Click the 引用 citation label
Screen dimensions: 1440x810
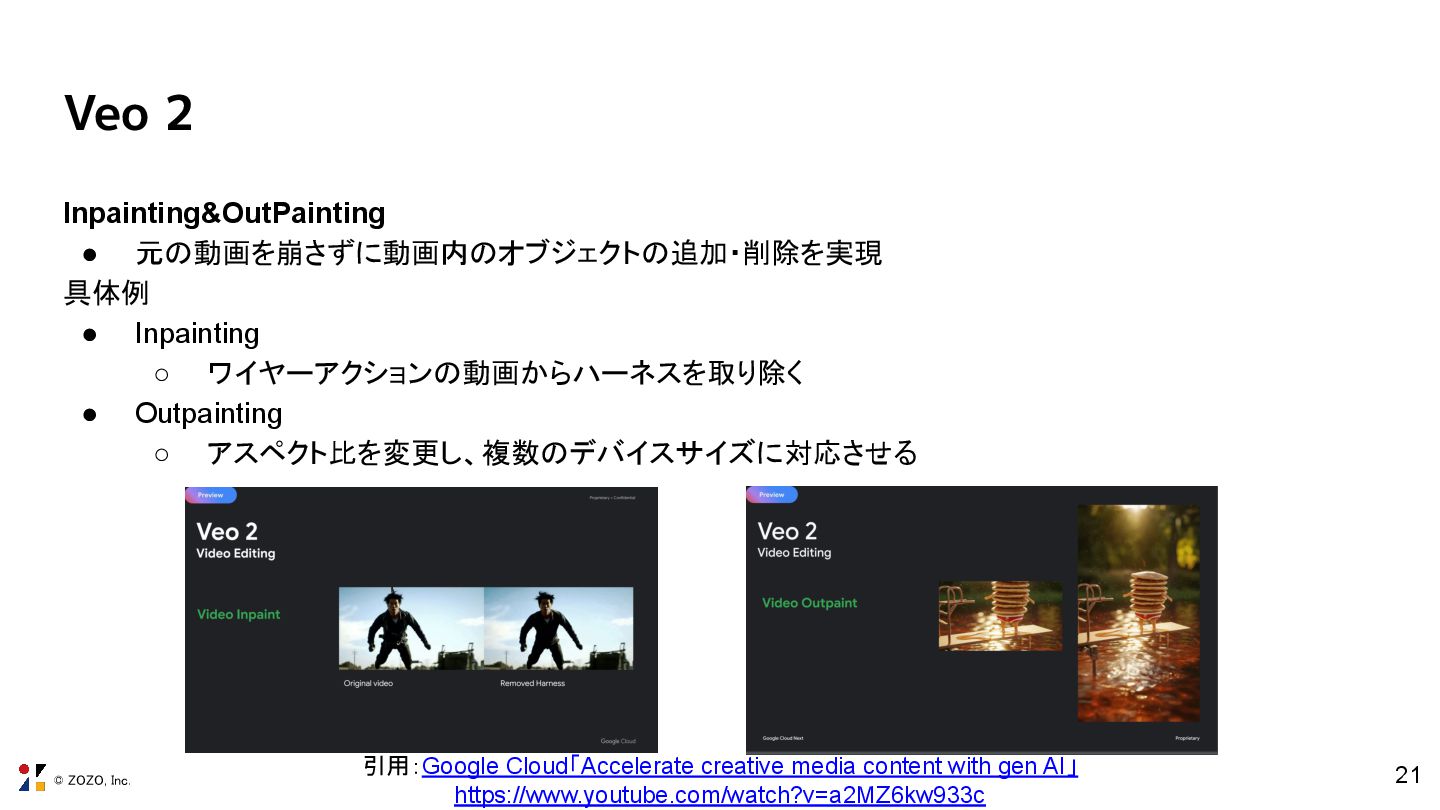point(386,766)
